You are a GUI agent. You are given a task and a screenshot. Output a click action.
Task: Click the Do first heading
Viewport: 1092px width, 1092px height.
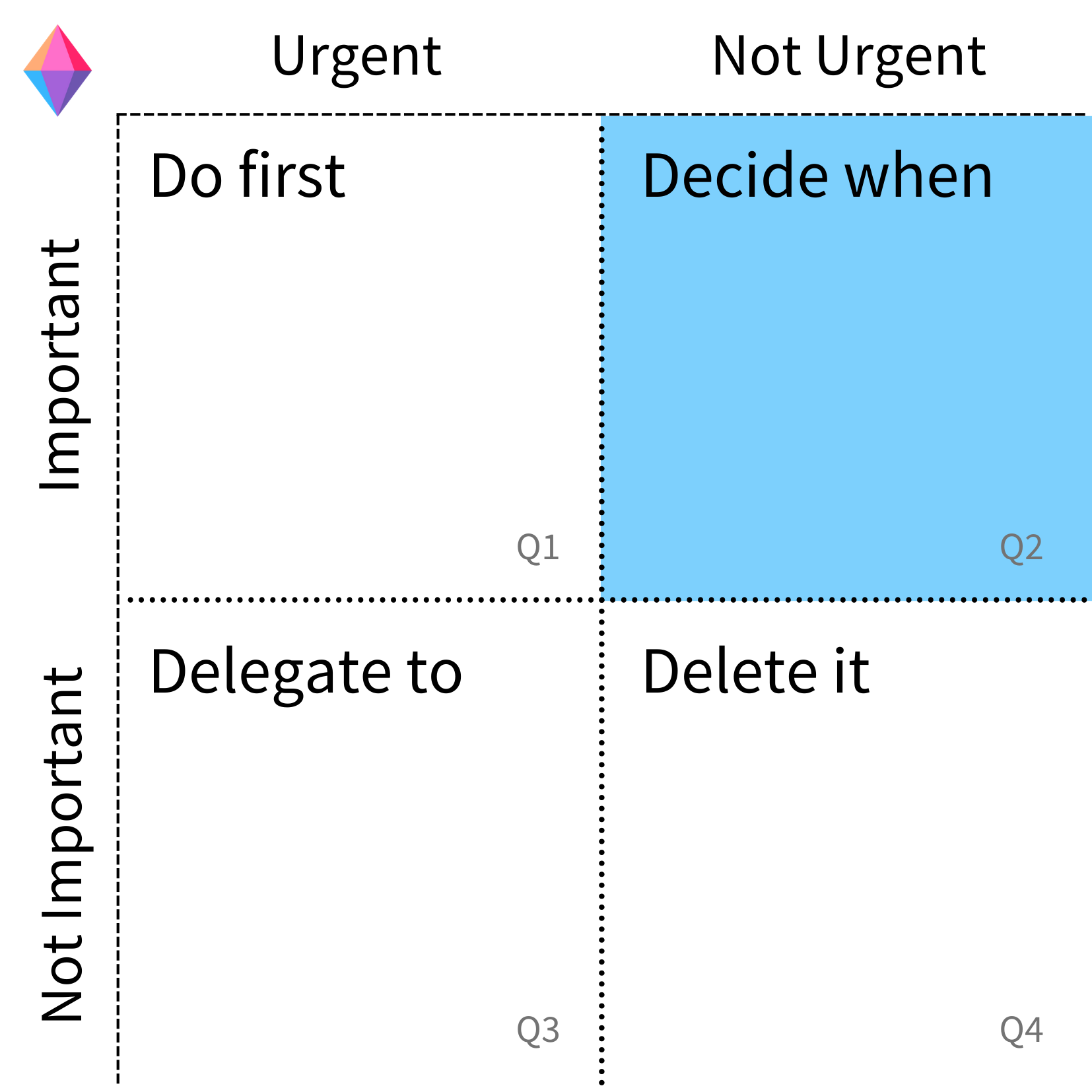click(x=248, y=176)
